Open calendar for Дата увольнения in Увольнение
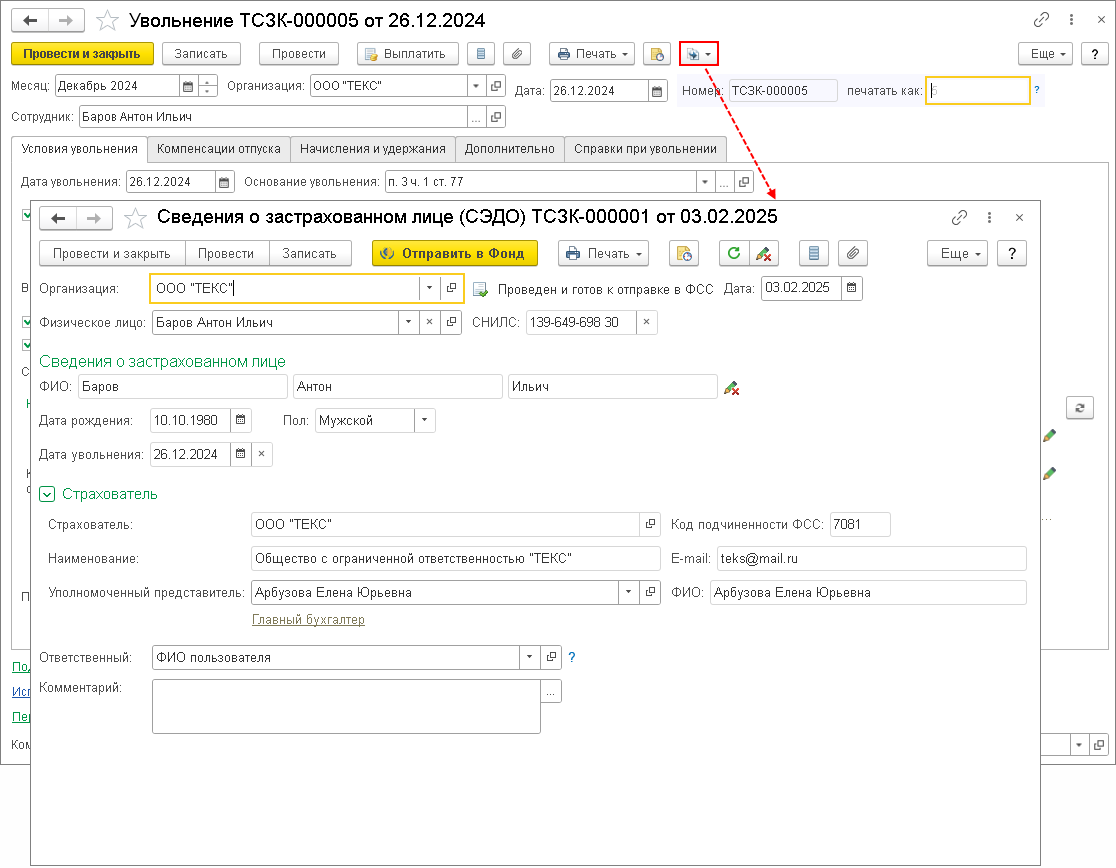Screen dimensions: 1116x868 tap(224, 182)
